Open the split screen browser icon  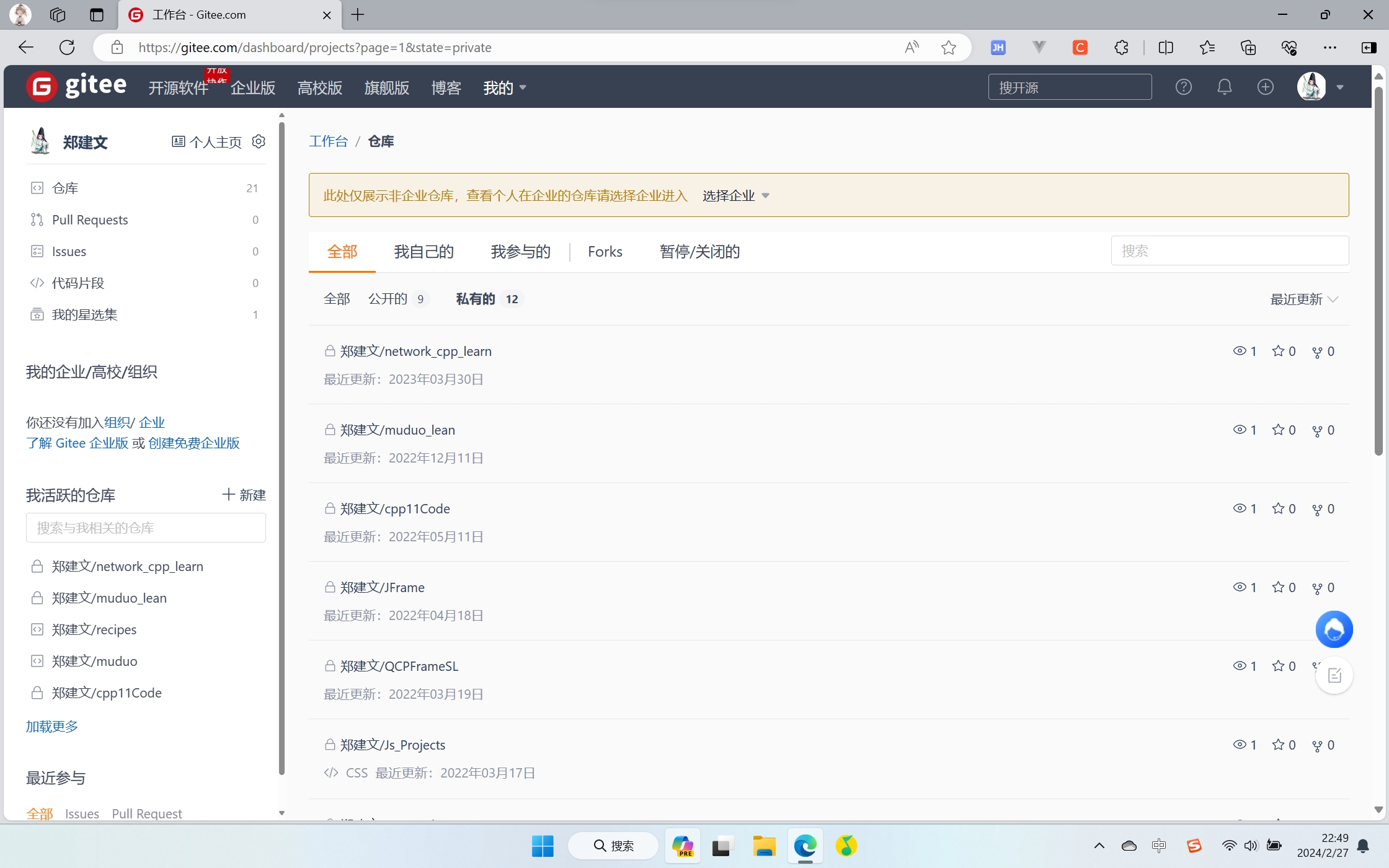[x=1166, y=47]
